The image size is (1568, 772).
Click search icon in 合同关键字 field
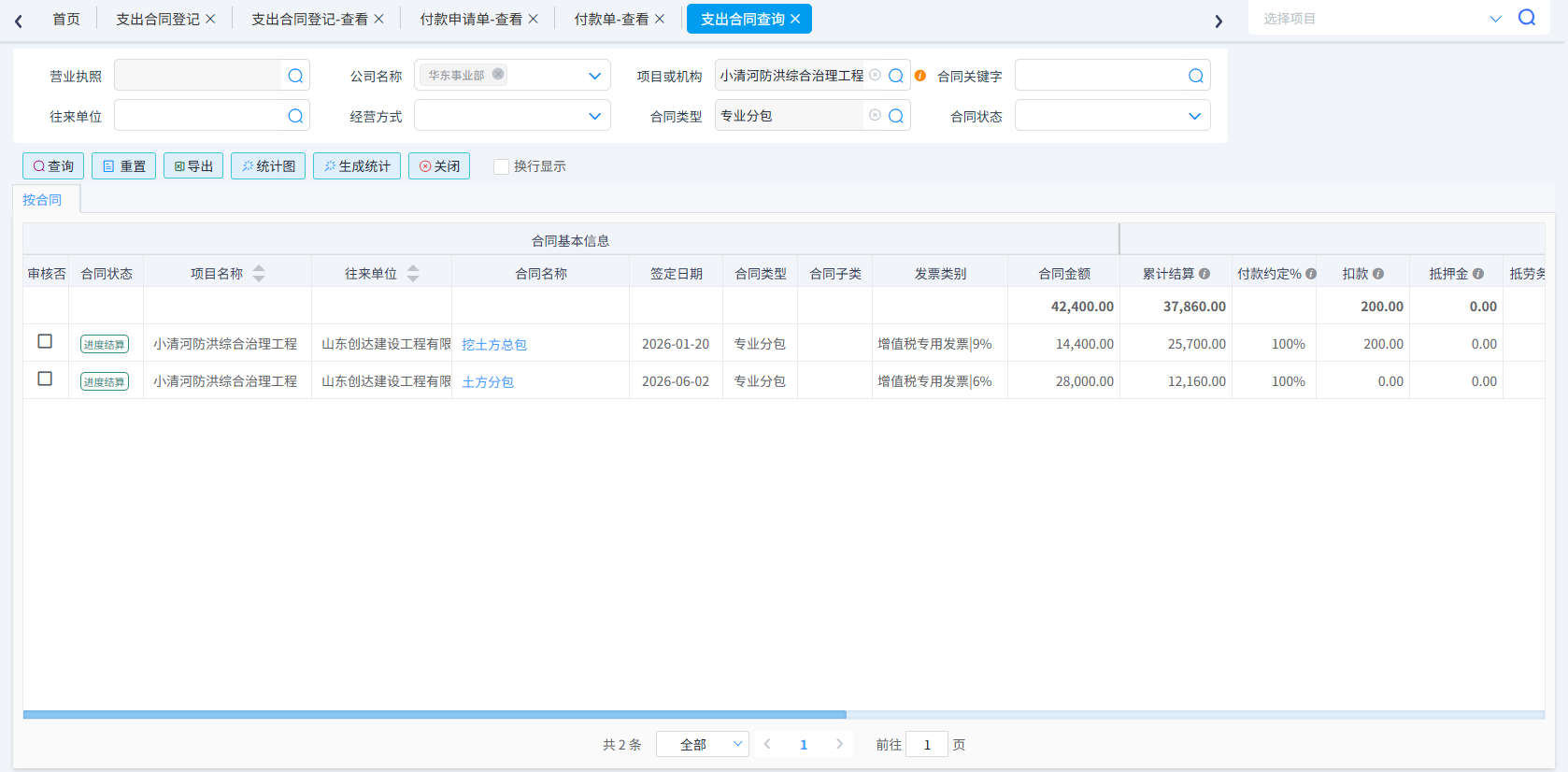(x=1195, y=76)
